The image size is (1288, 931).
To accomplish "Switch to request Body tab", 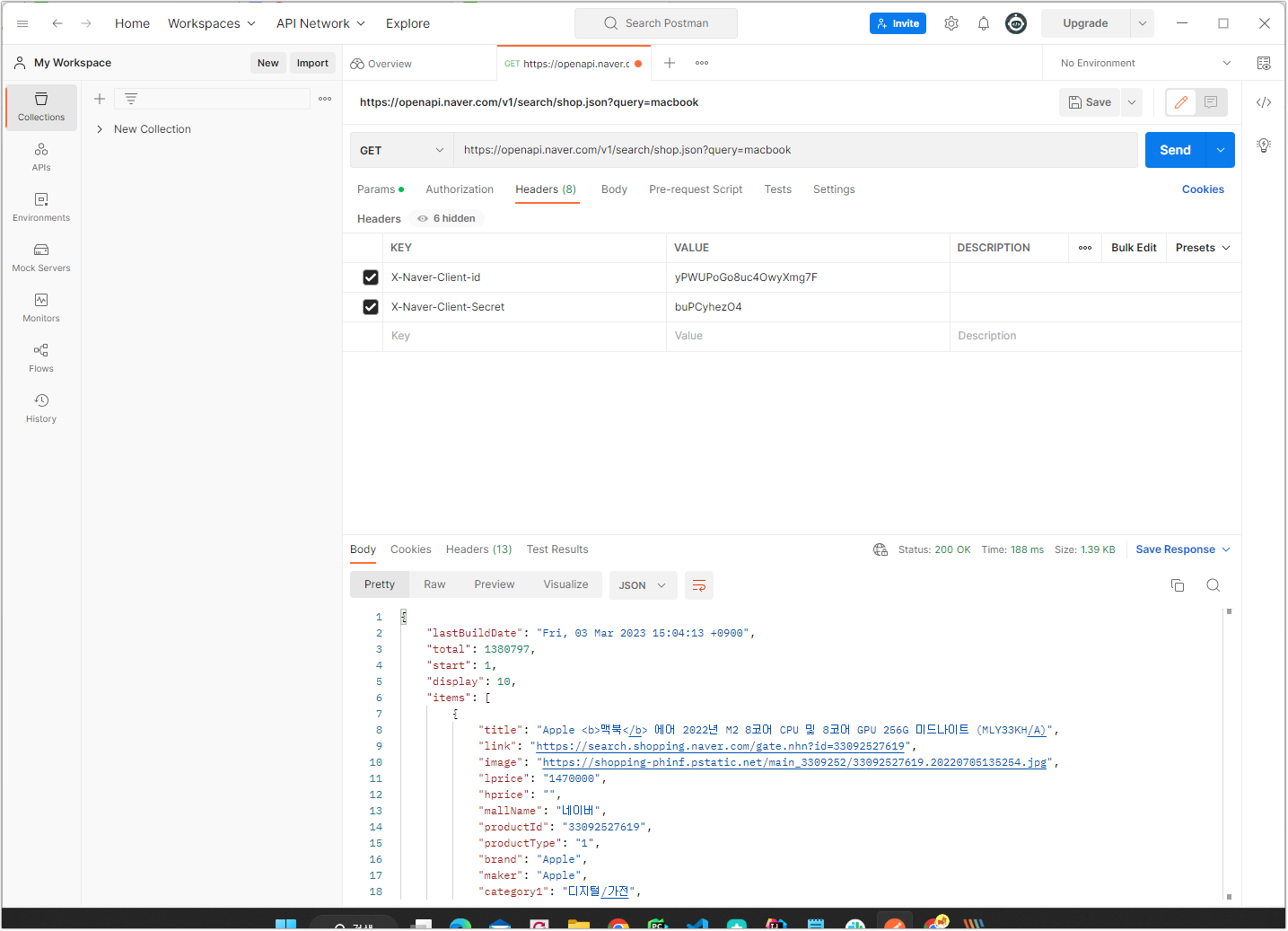I will point(614,189).
